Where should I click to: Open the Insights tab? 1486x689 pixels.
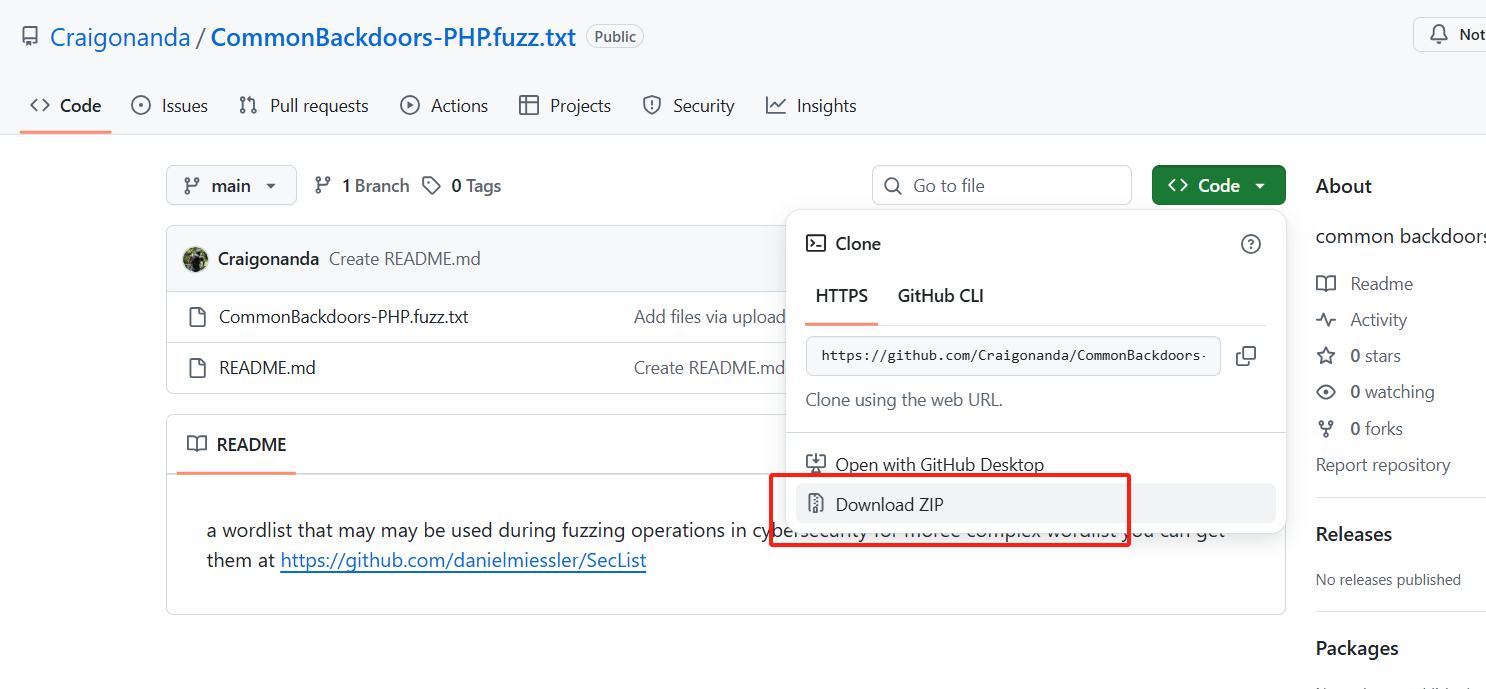point(811,106)
